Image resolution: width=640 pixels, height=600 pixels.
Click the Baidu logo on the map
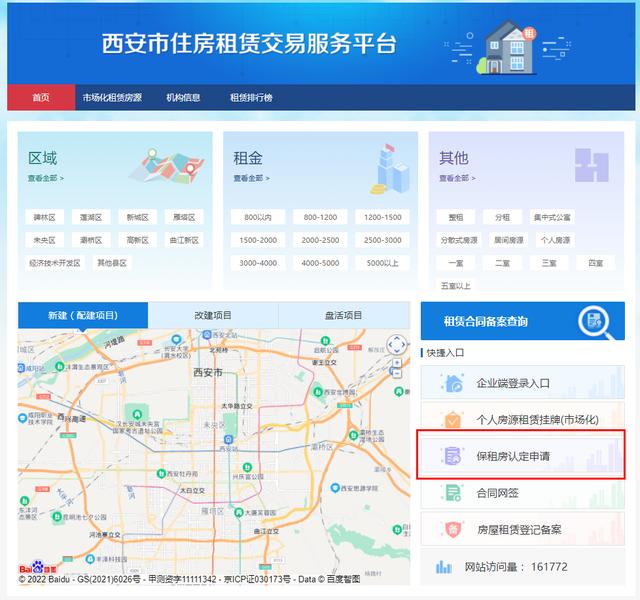click(38, 568)
